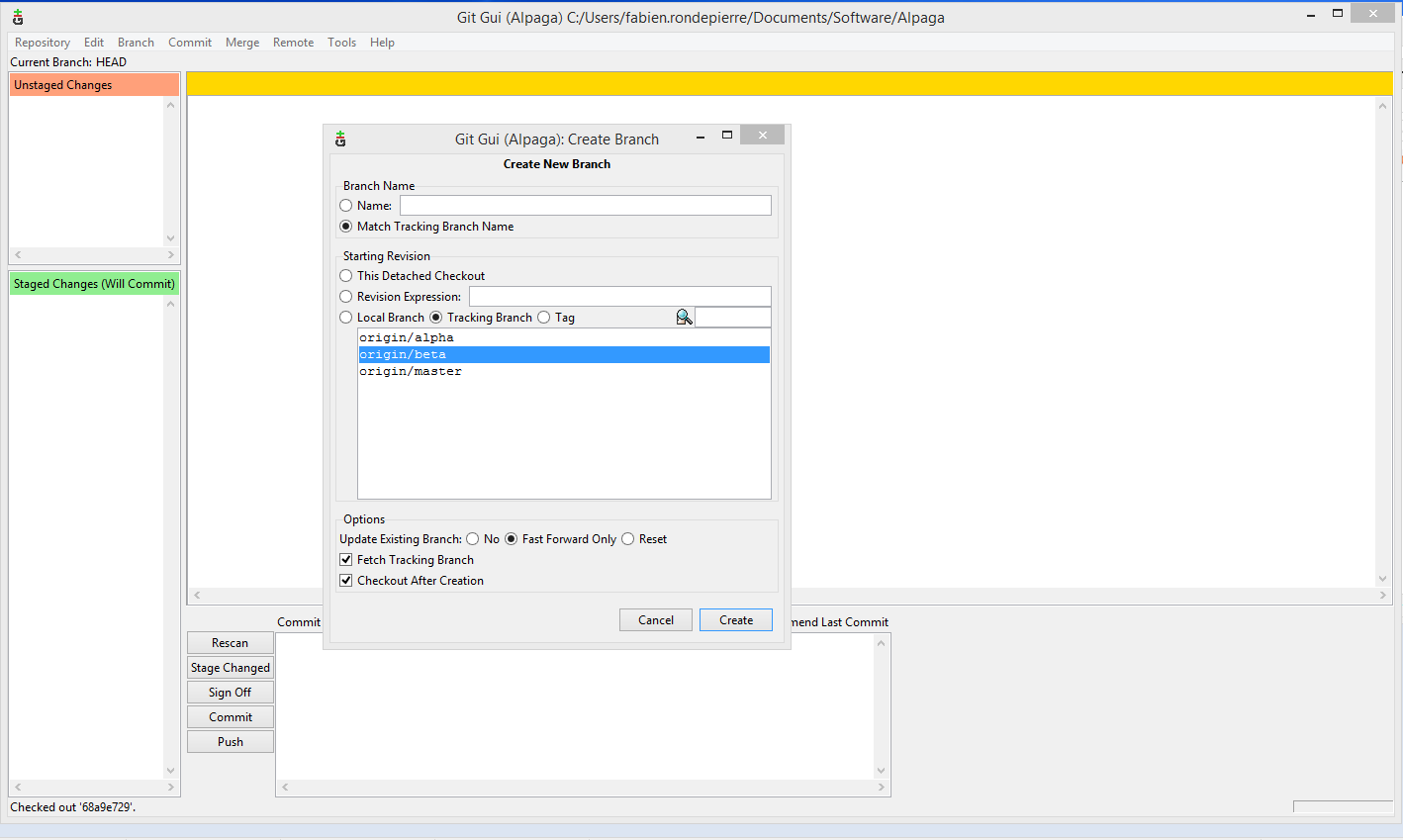Viewport: 1403px width, 840px height.
Task: Select the Tracking Branch radio button
Action: tap(436, 318)
